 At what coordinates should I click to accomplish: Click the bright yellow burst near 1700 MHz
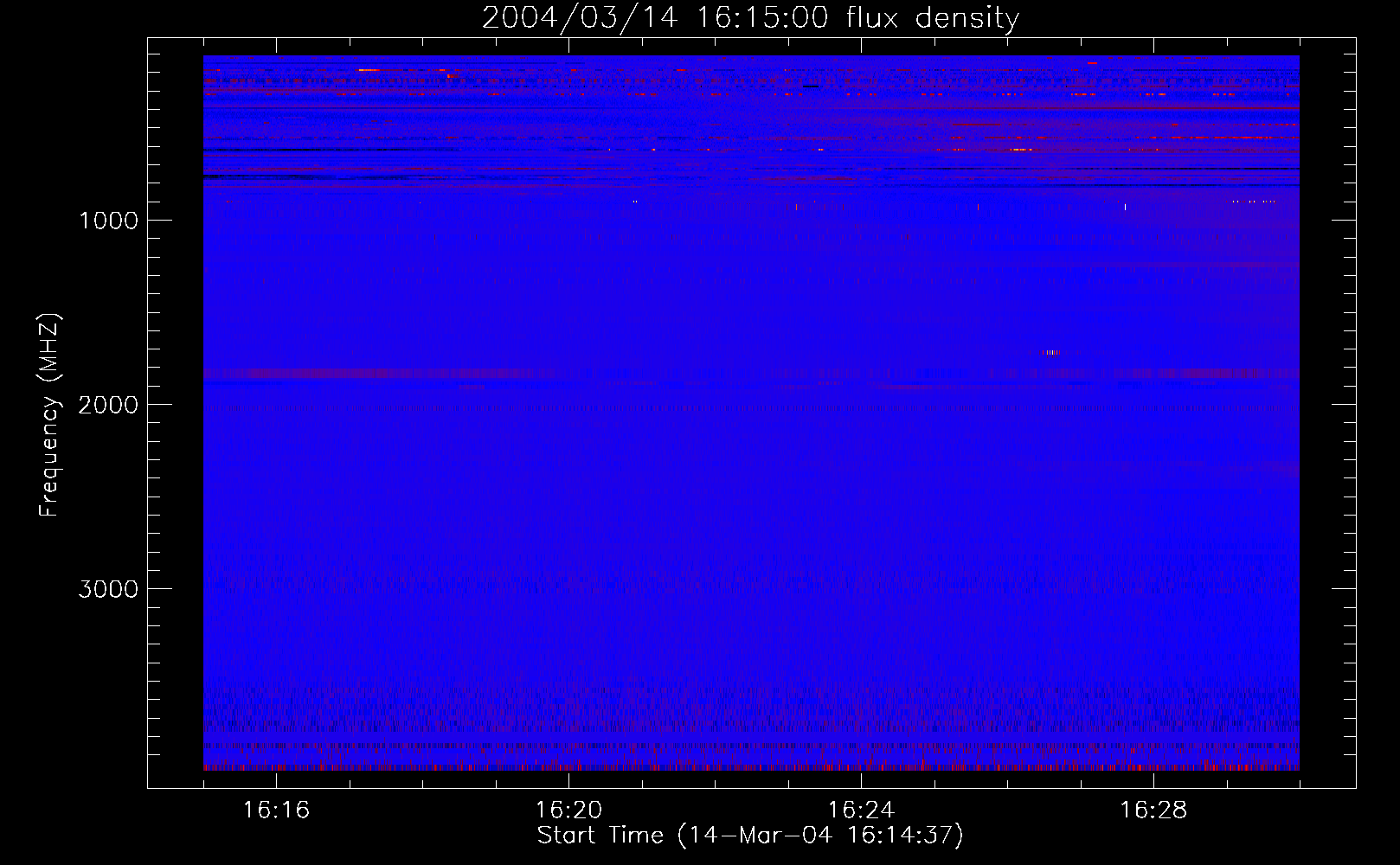pos(1051,352)
